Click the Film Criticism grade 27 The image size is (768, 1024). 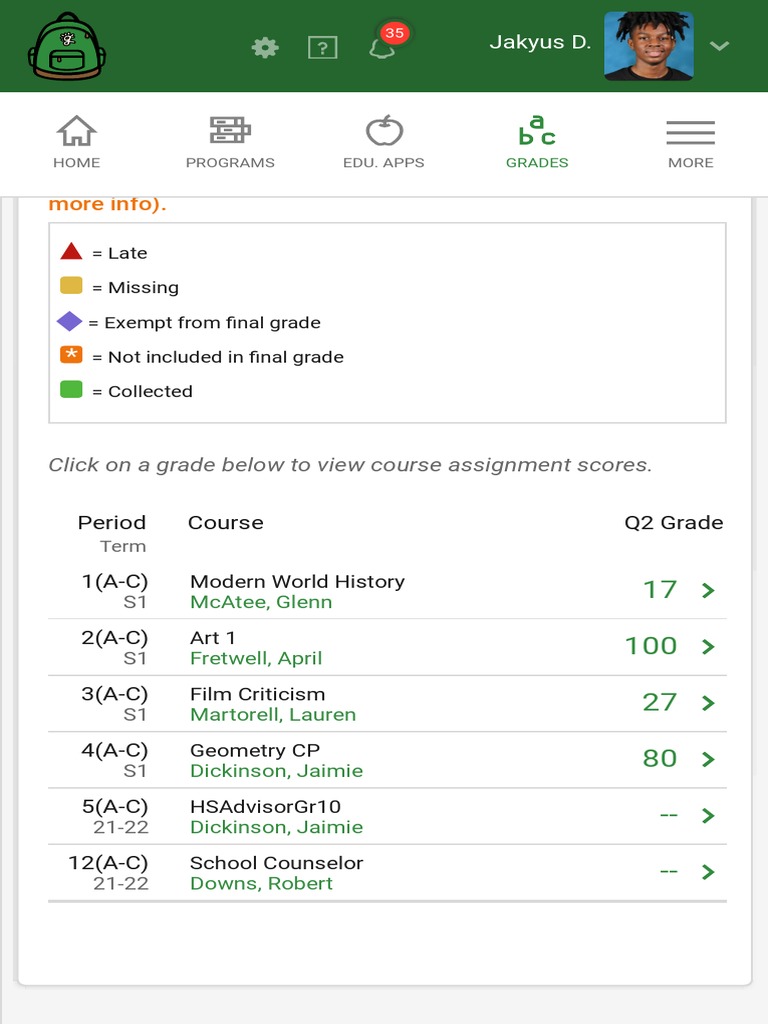click(x=660, y=702)
